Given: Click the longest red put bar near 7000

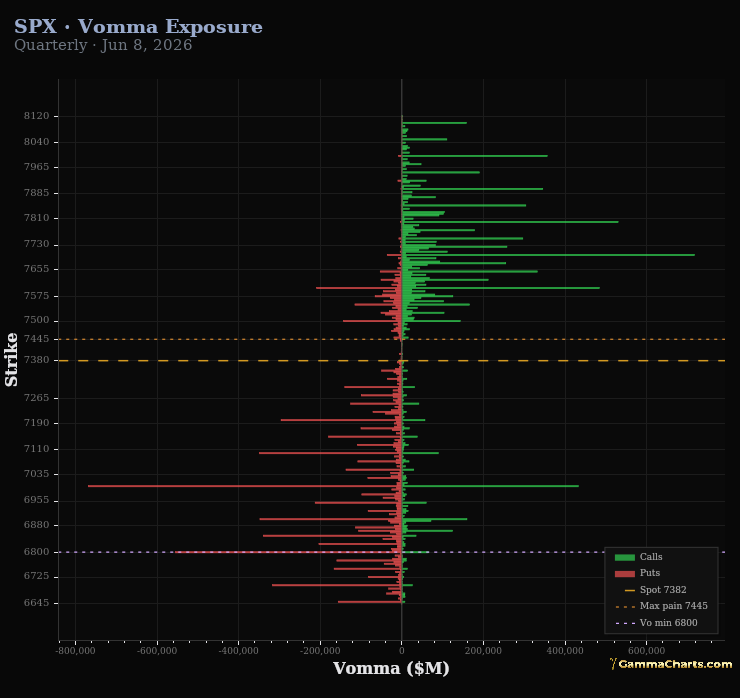Looking at the screenshot, I should [x=244, y=486].
